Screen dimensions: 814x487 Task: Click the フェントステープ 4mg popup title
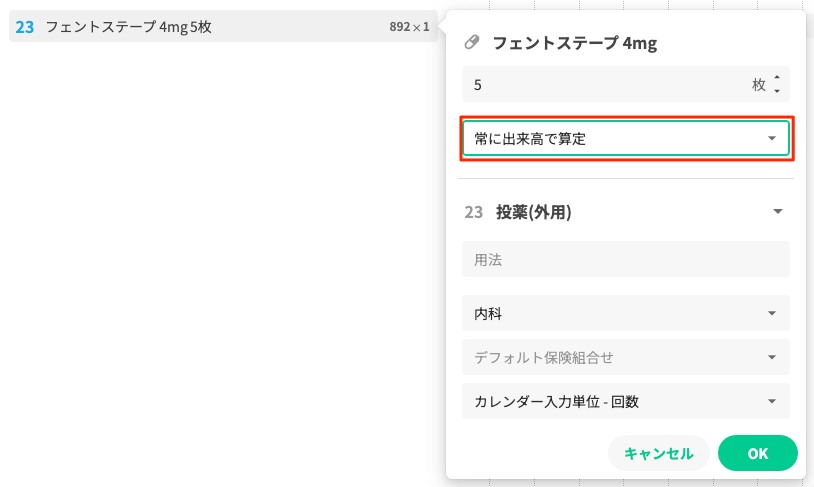pyautogui.click(x=573, y=43)
